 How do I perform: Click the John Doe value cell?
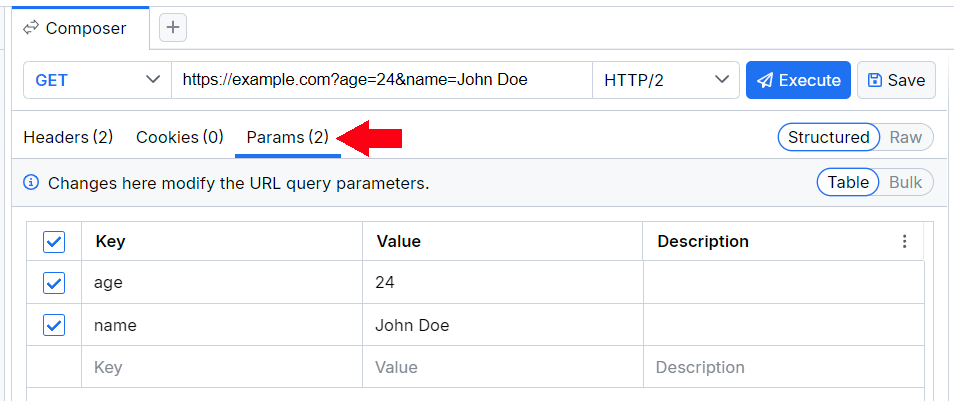pos(502,325)
